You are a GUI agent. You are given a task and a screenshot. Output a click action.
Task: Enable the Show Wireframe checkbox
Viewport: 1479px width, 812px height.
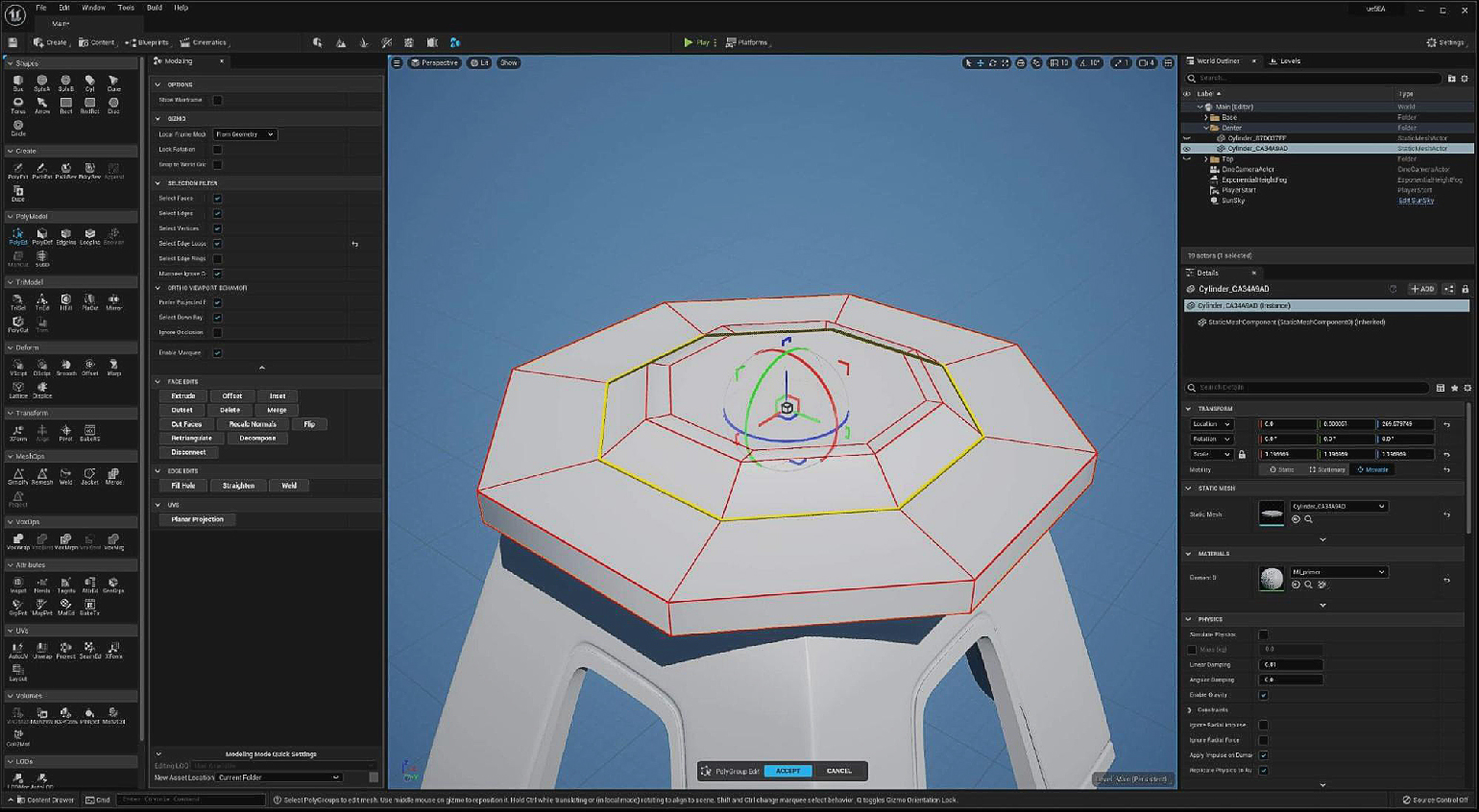tap(217, 100)
